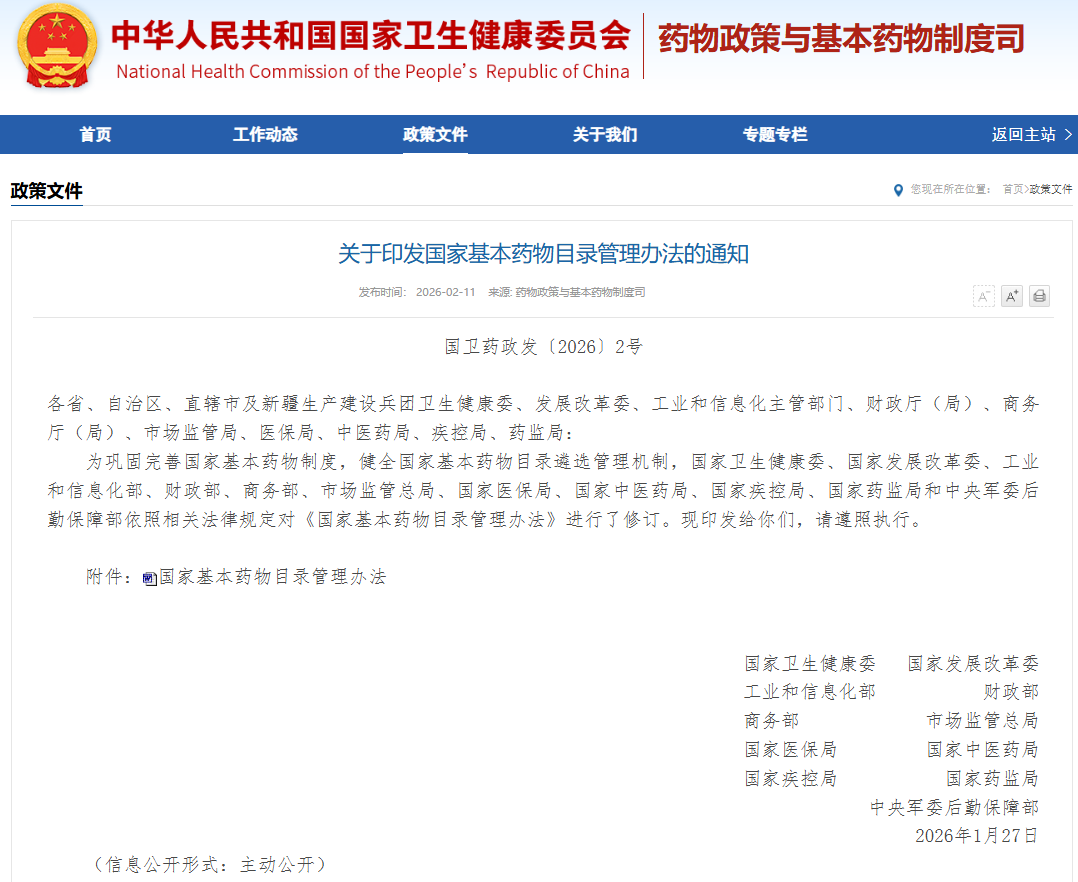Click the 政策文件 section heading
Viewport: 1078px width, 882px height.
tap(46, 191)
